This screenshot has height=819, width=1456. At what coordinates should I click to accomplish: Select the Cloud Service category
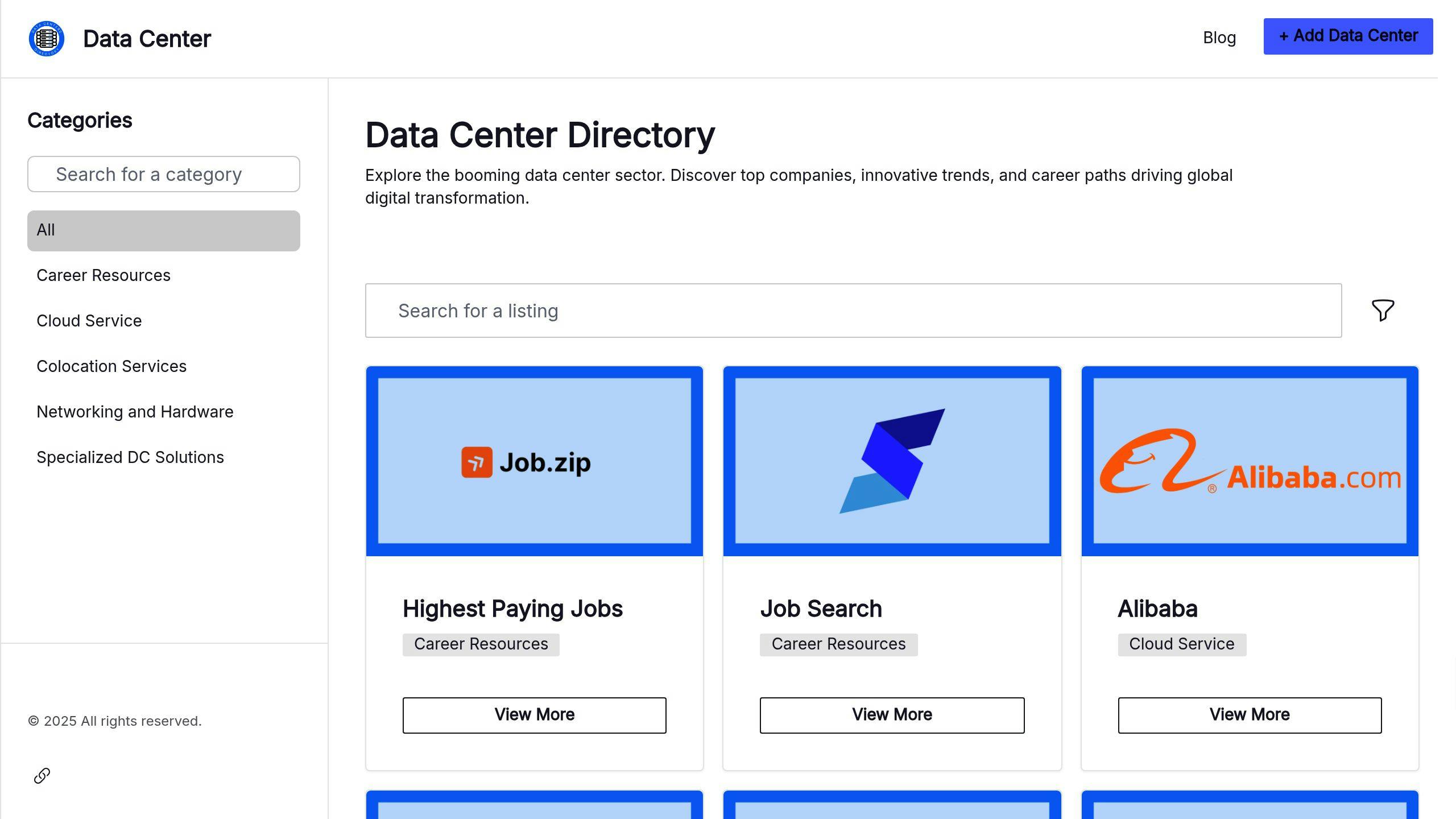point(89,321)
